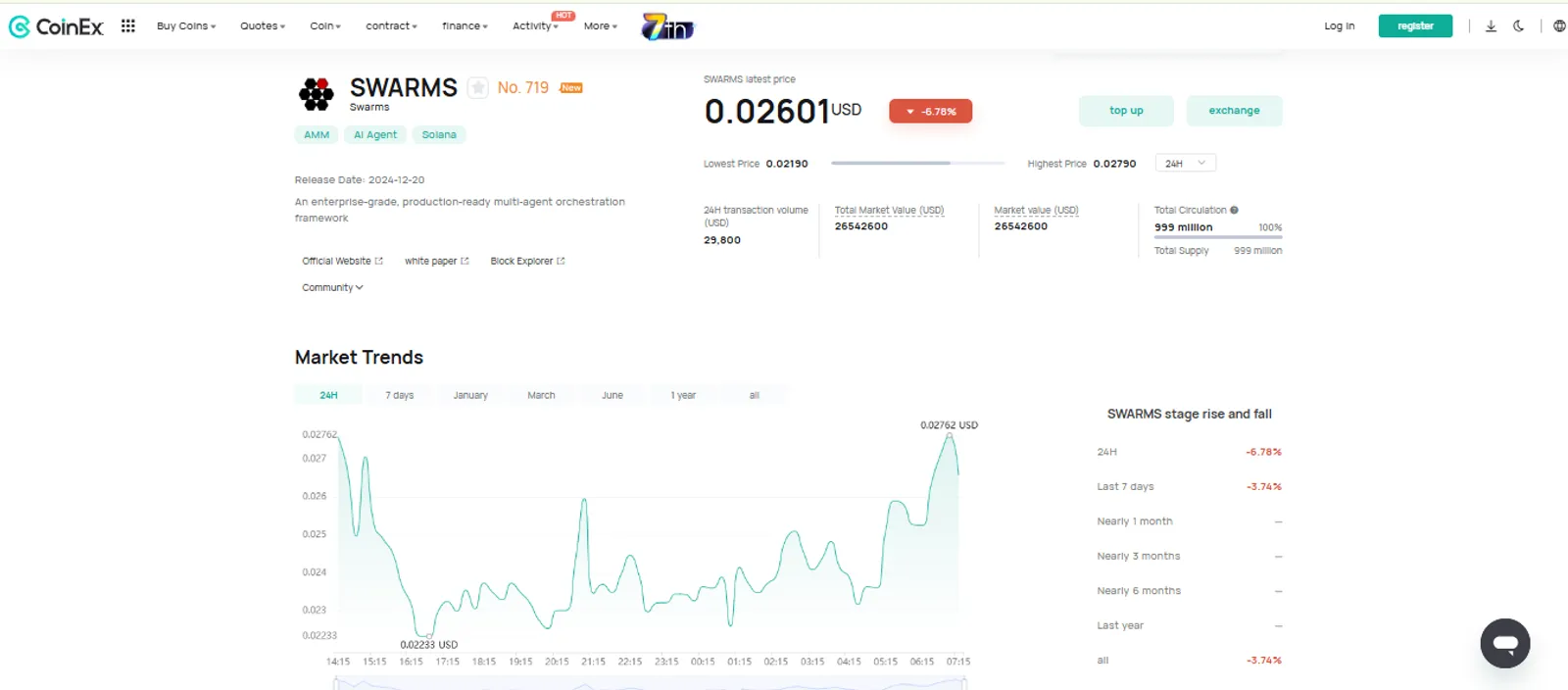The image size is (1568, 690).
Task: Click the Total Market Value (USD) label
Action: (x=889, y=211)
